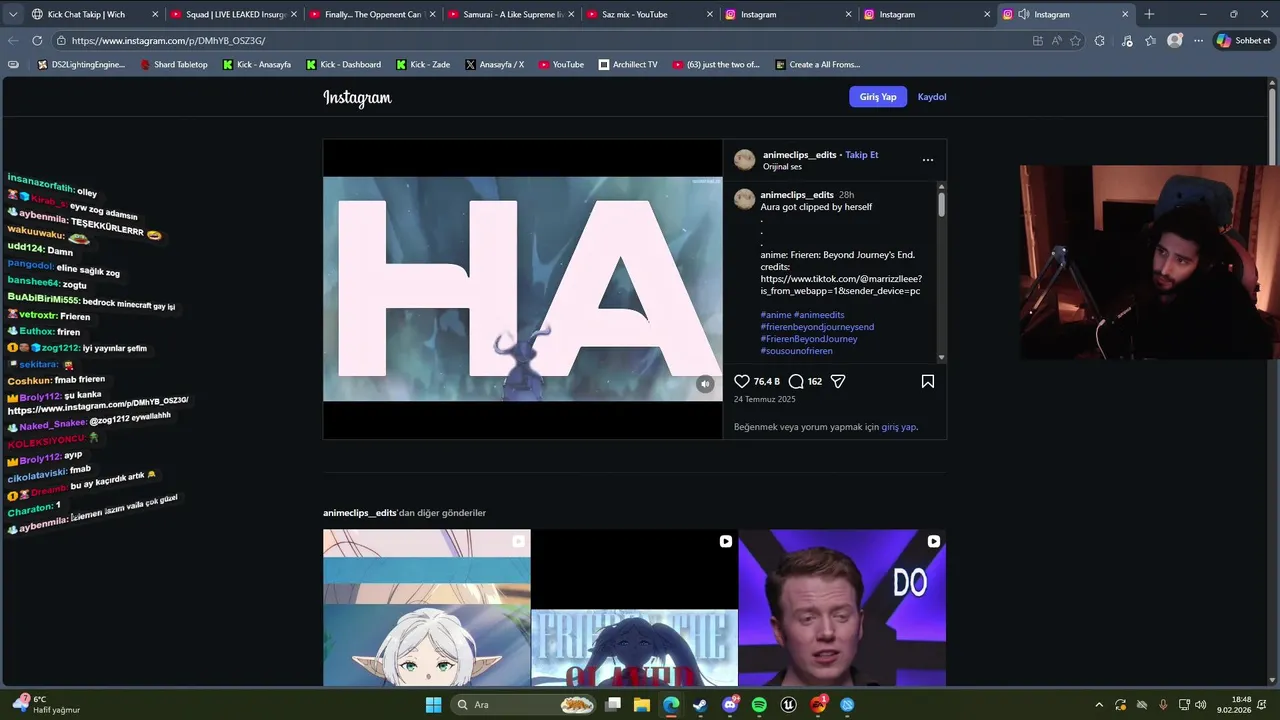The width and height of the screenshot is (1280, 720).
Task: Close the Saz mix - YouTube tab
Action: (710, 14)
